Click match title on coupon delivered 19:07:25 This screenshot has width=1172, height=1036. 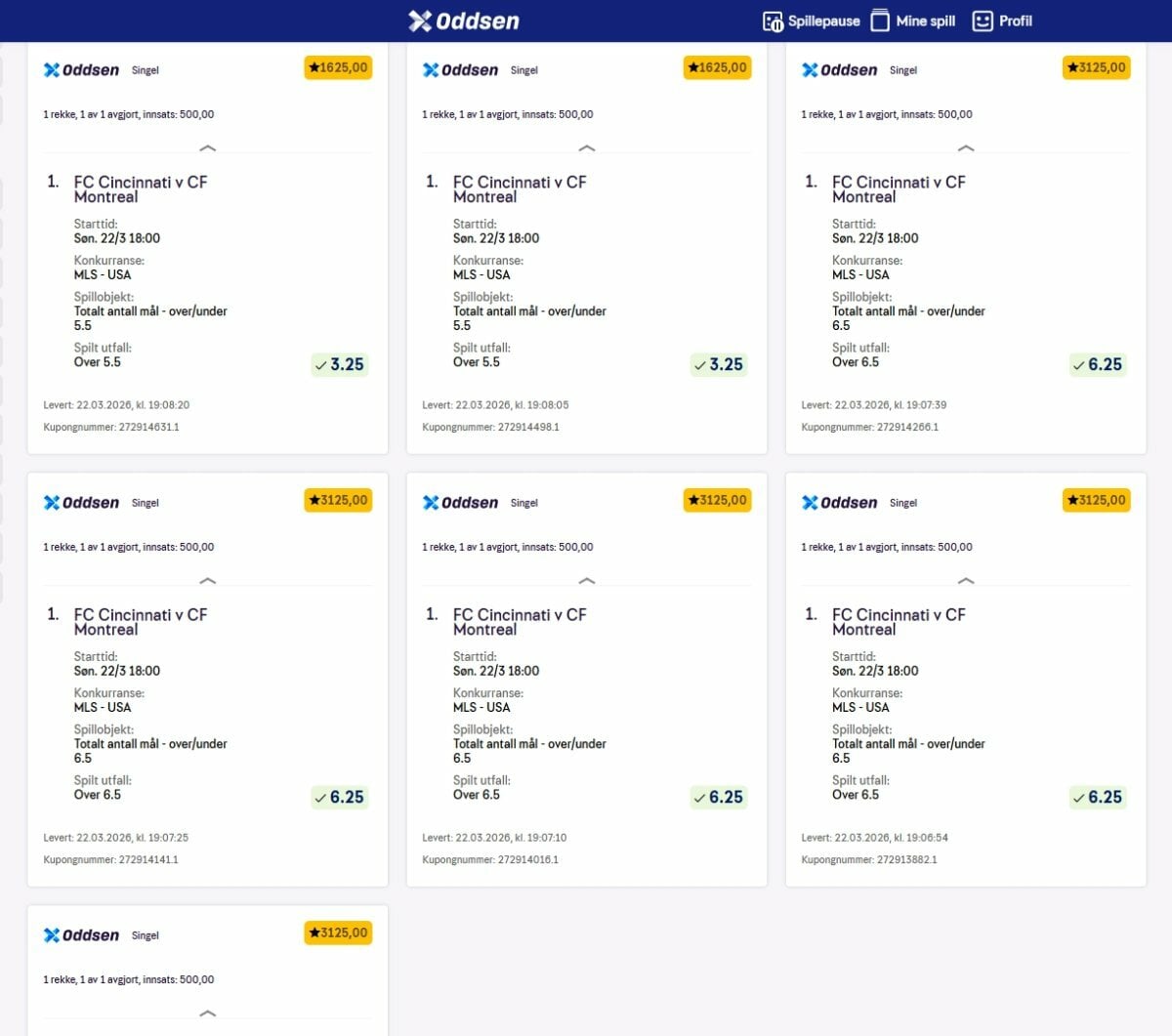pos(141,622)
